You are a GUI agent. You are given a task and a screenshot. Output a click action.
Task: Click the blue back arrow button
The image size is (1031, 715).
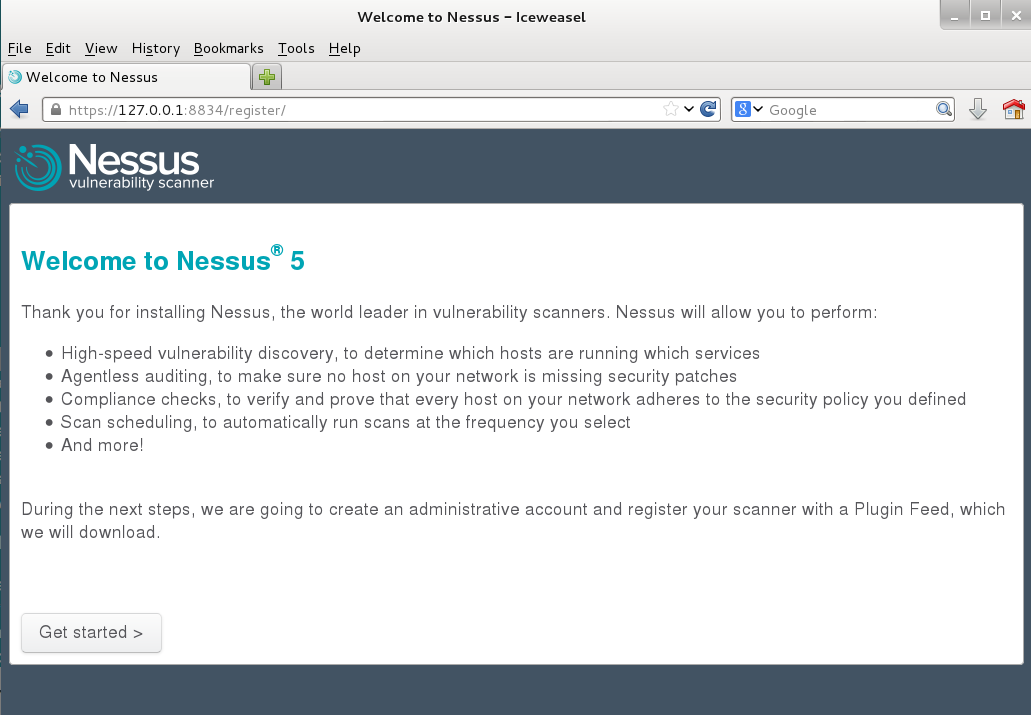point(19,109)
